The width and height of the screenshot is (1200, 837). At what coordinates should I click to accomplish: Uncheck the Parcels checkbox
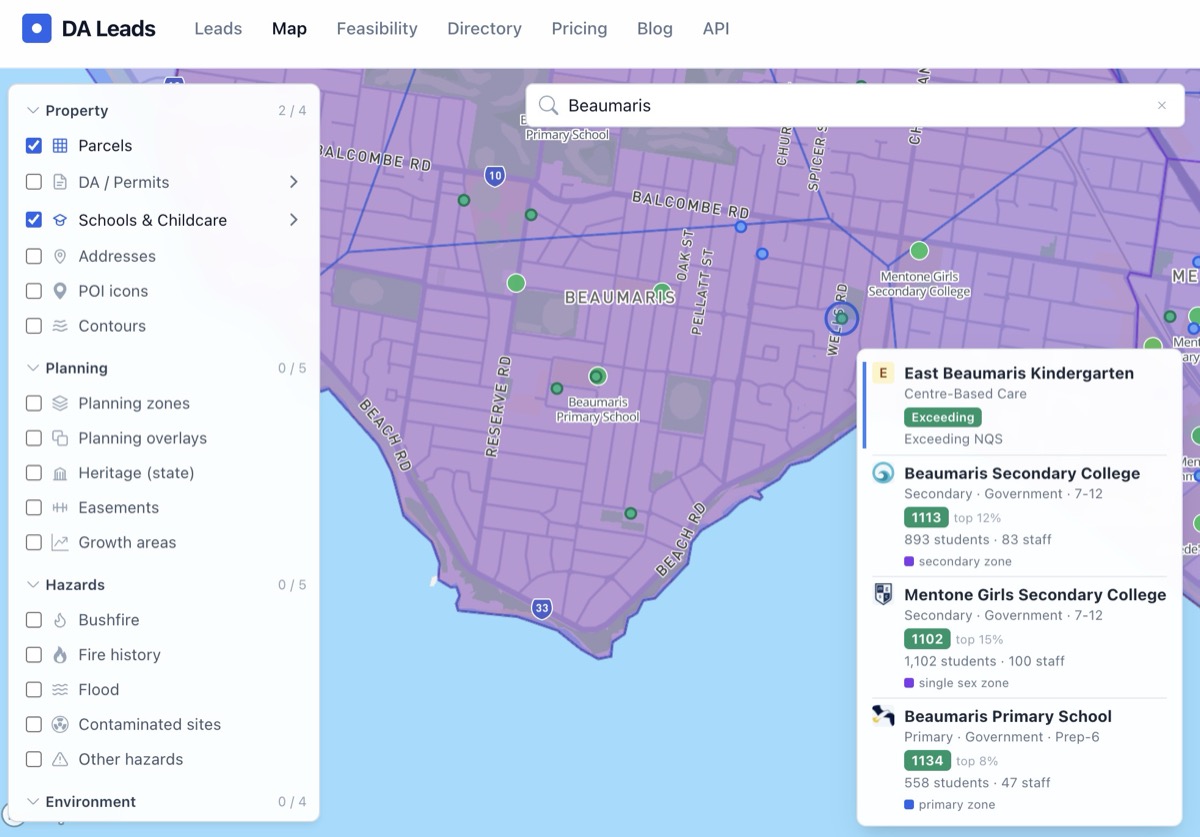pyautogui.click(x=34, y=146)
